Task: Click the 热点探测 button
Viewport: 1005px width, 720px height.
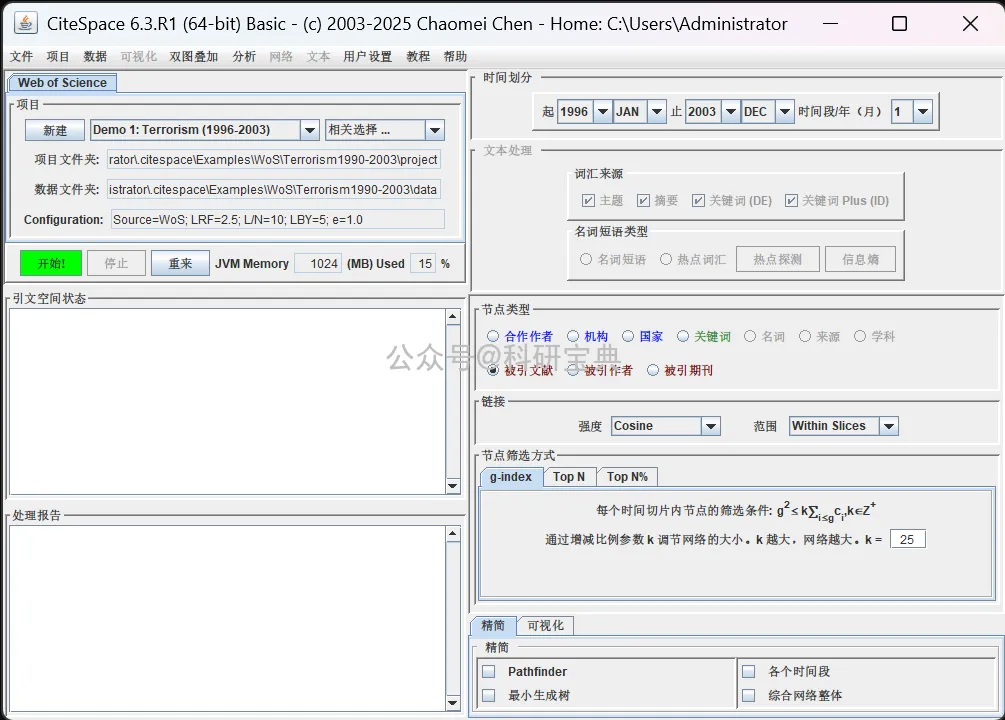Action: (777, 259)
